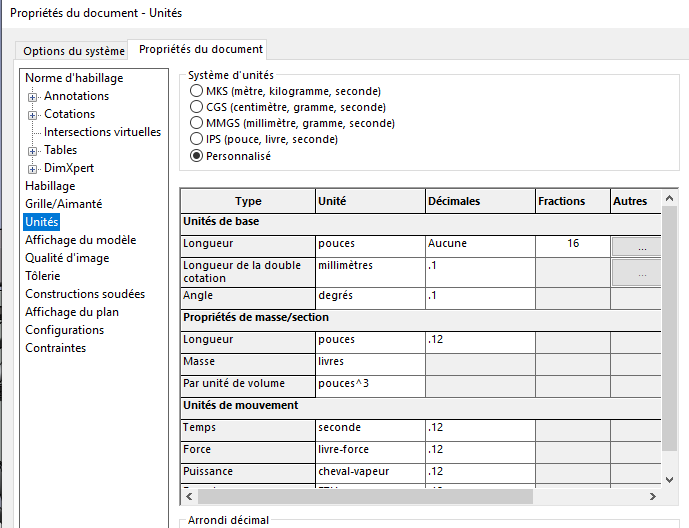Go to Grille/Aimanté settings
This screenshot has height=528, width=689.
[x=64, y=204]
